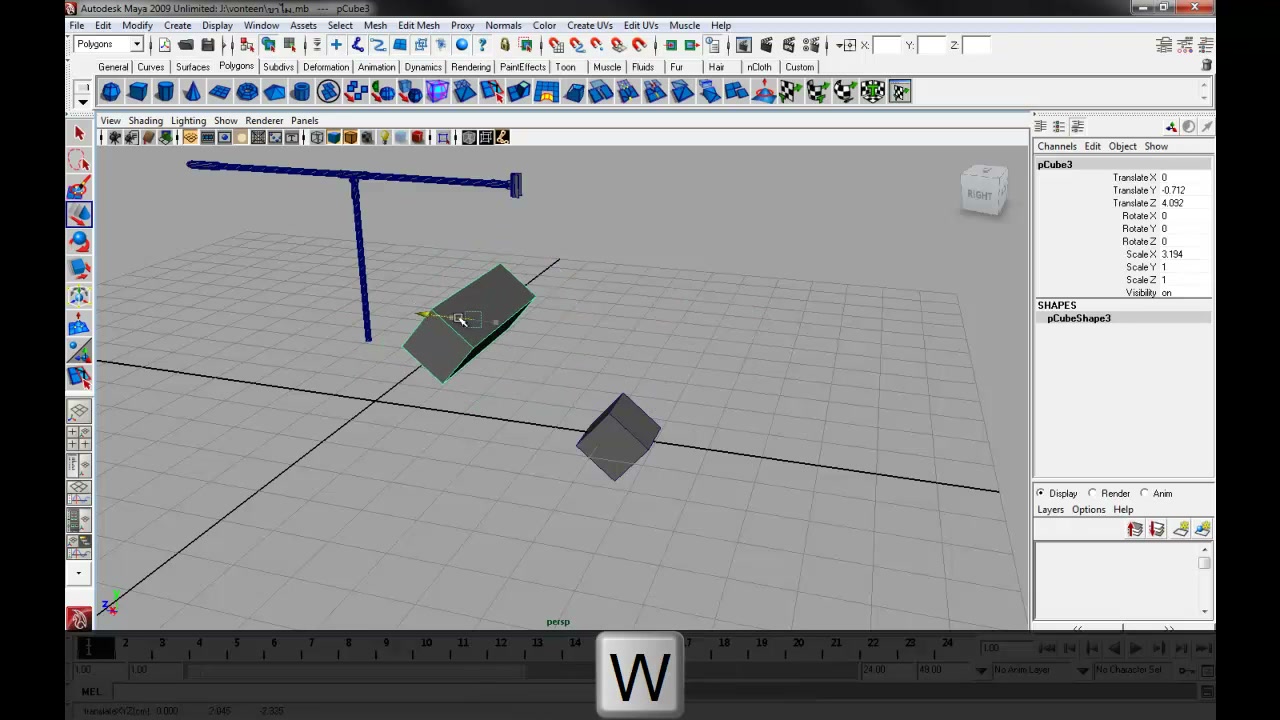Open the Create UVs menu
This screenshot has height=720, width=1280.
[x=590, y=25]
